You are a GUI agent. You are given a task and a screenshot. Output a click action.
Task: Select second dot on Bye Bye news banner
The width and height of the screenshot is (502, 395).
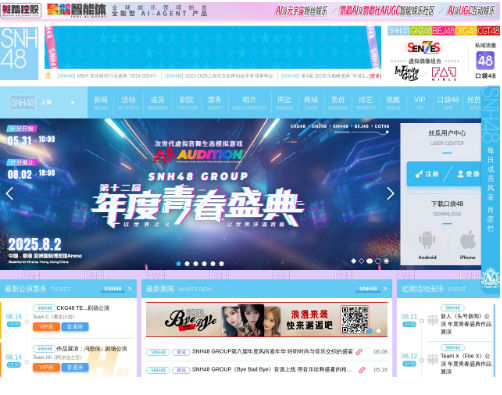[x=379, y=331]
